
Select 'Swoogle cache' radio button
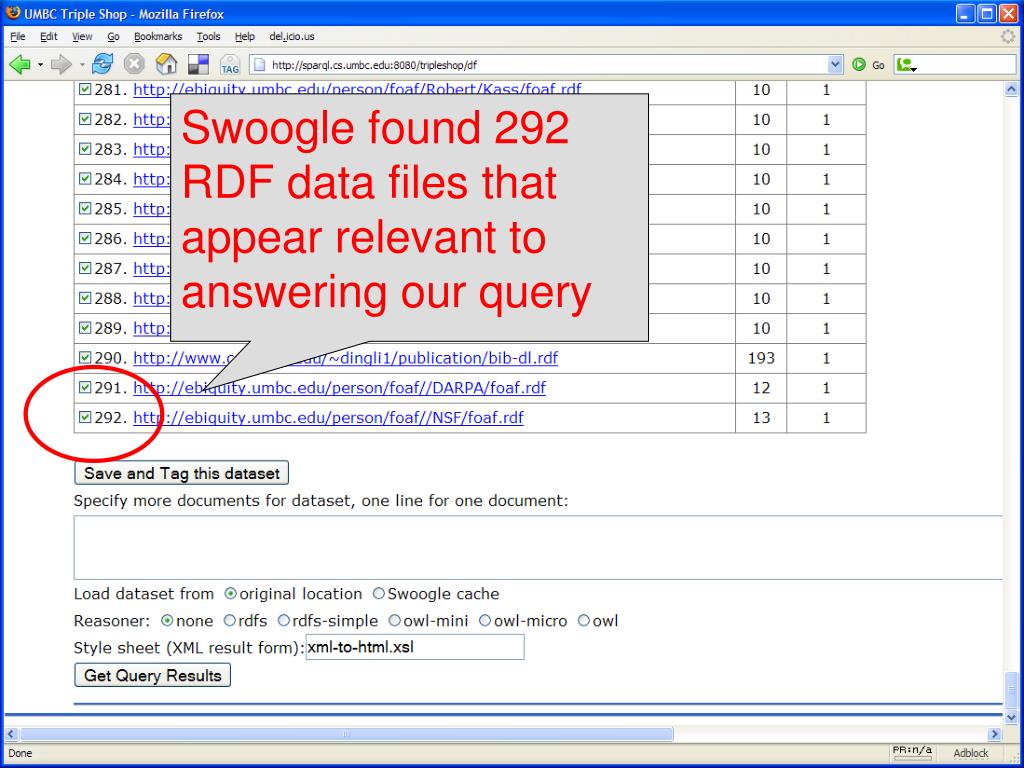(379, 594)
